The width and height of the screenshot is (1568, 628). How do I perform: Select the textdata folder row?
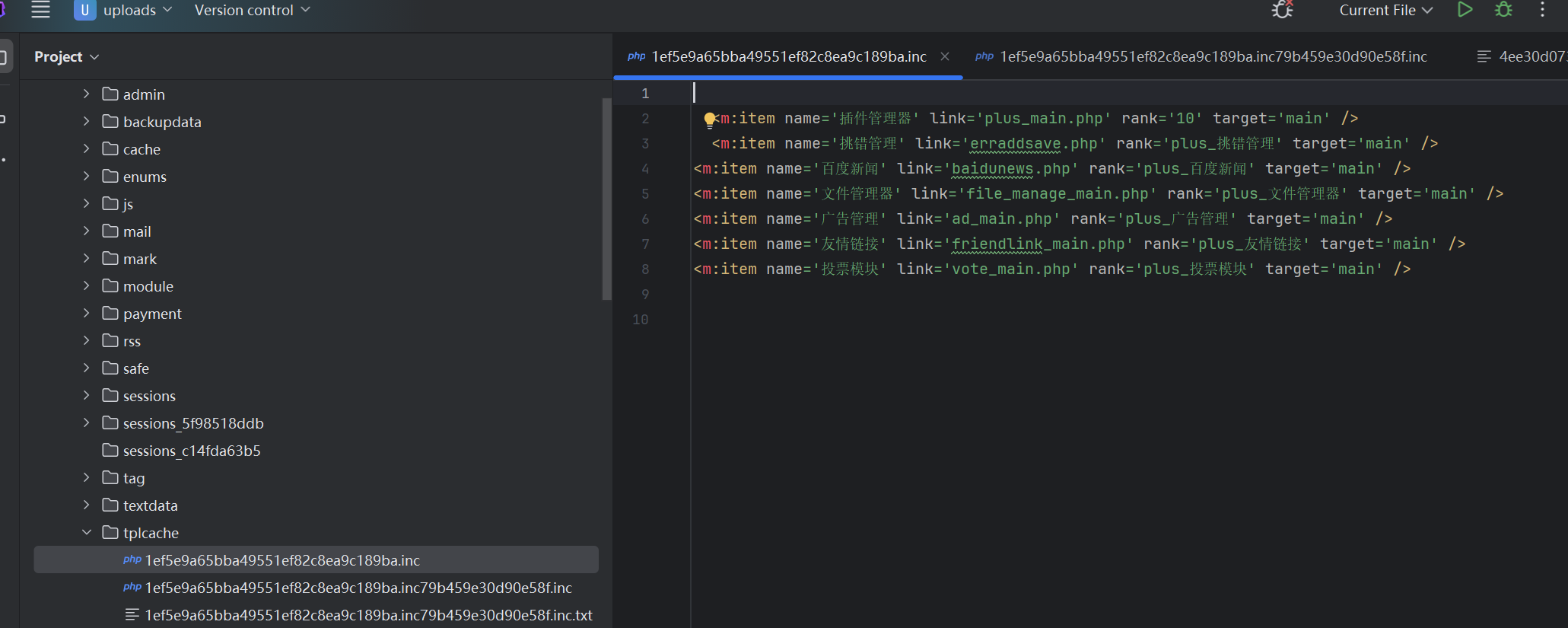pos(316,505)
